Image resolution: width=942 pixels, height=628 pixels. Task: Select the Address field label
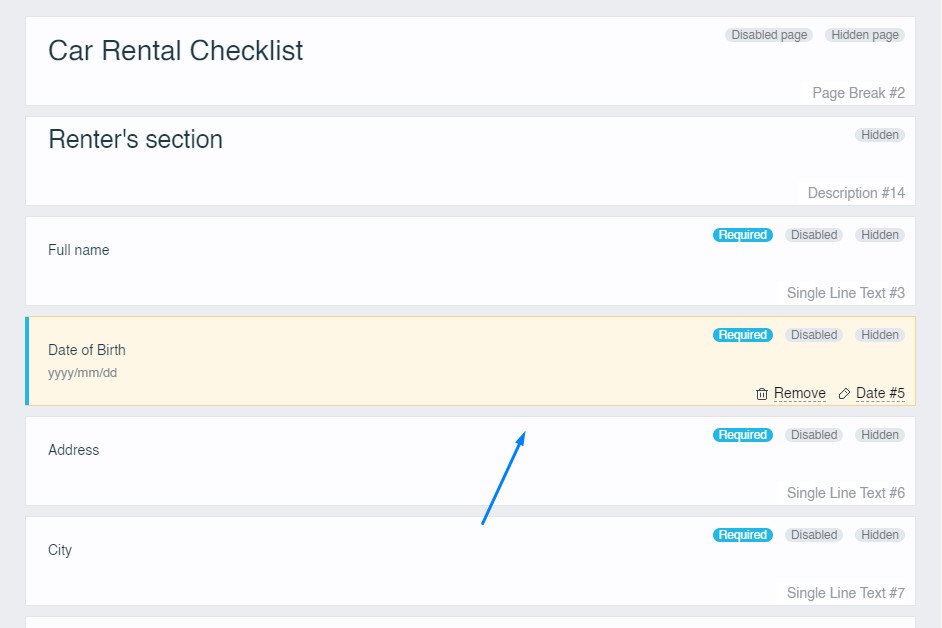pyautogui.click(x=74, y=450)
